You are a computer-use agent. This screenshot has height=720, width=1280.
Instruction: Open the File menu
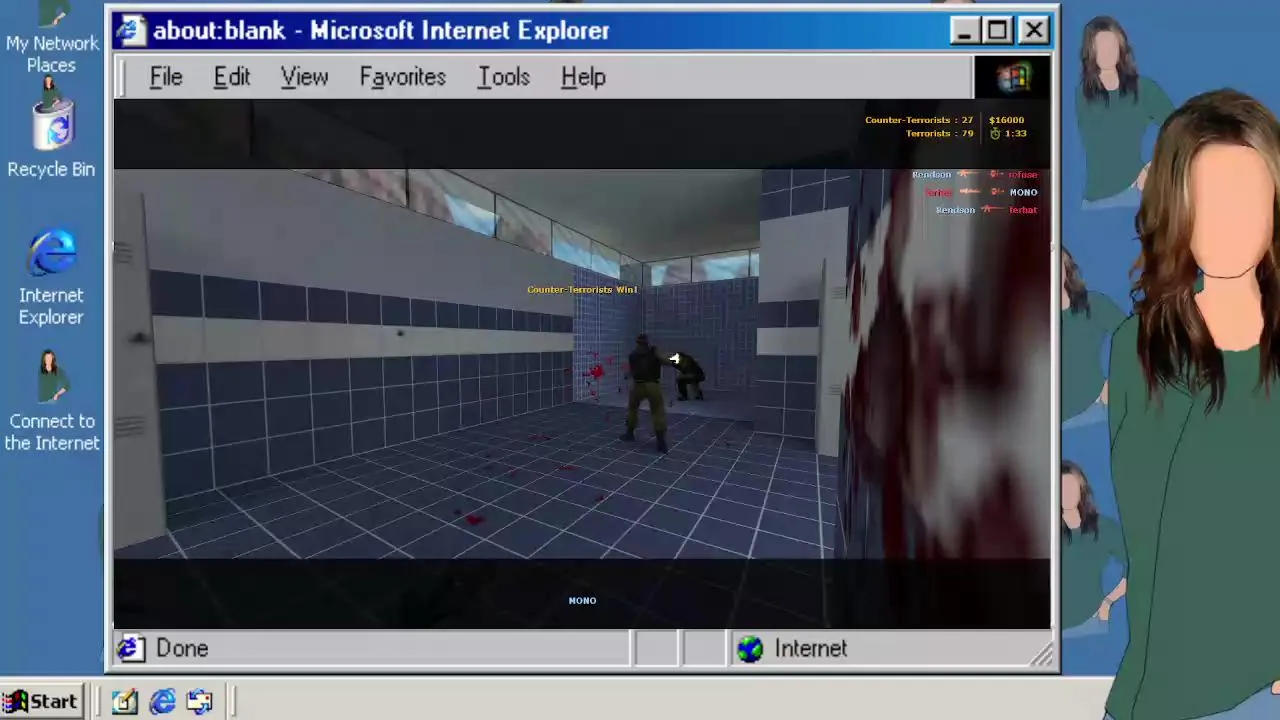(x=166, y=77)
